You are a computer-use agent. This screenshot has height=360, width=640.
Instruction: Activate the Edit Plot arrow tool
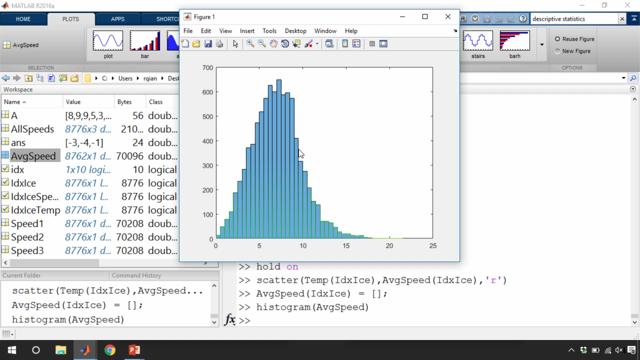236,44
